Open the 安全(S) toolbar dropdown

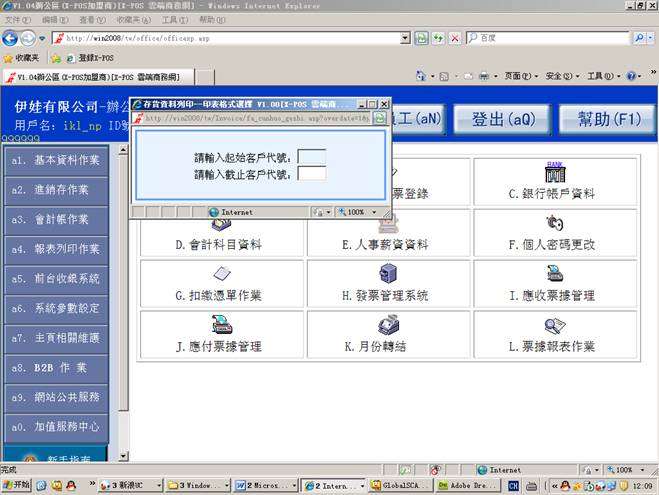point(561,76)
